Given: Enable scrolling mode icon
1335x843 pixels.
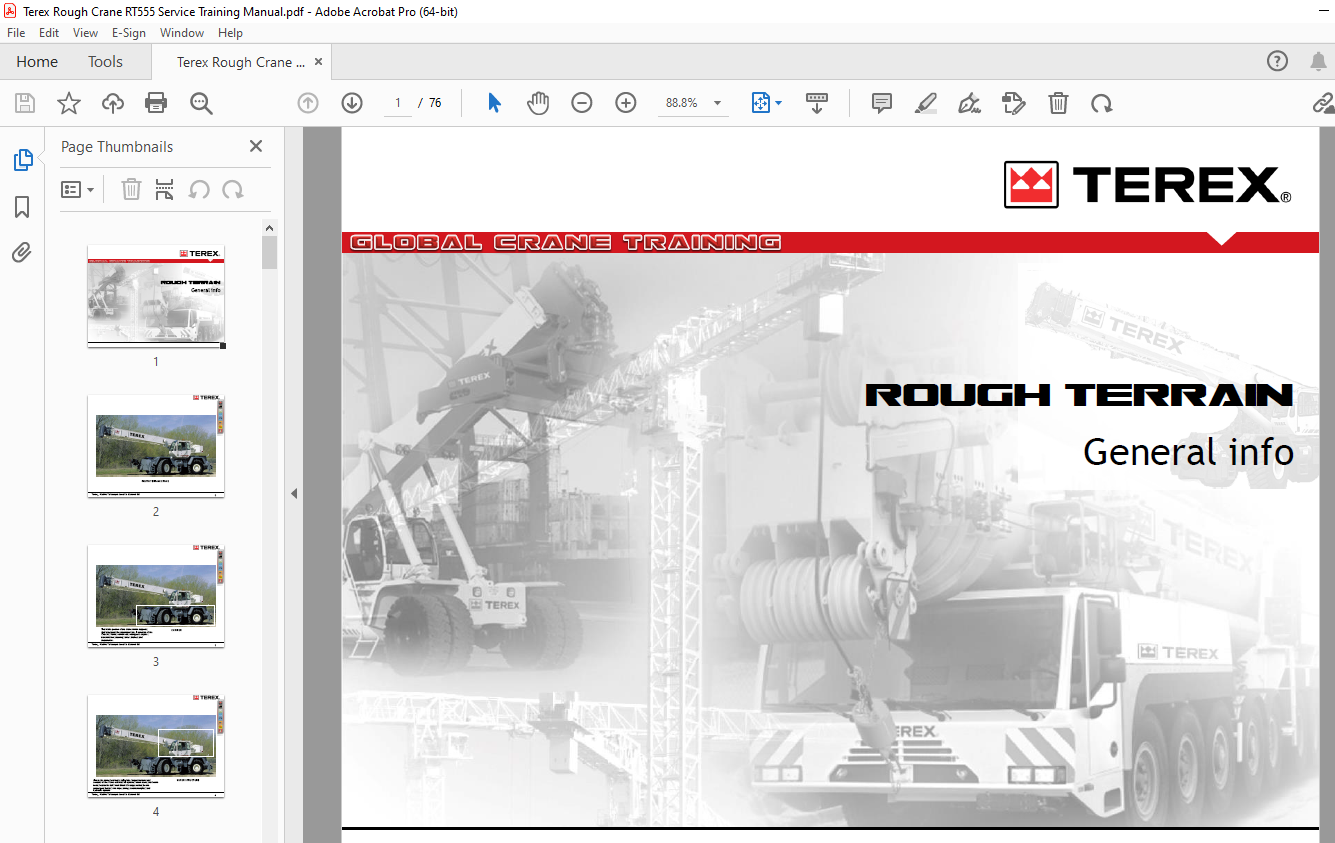Looking at the screenshot, I should click(x=817, y=103).
